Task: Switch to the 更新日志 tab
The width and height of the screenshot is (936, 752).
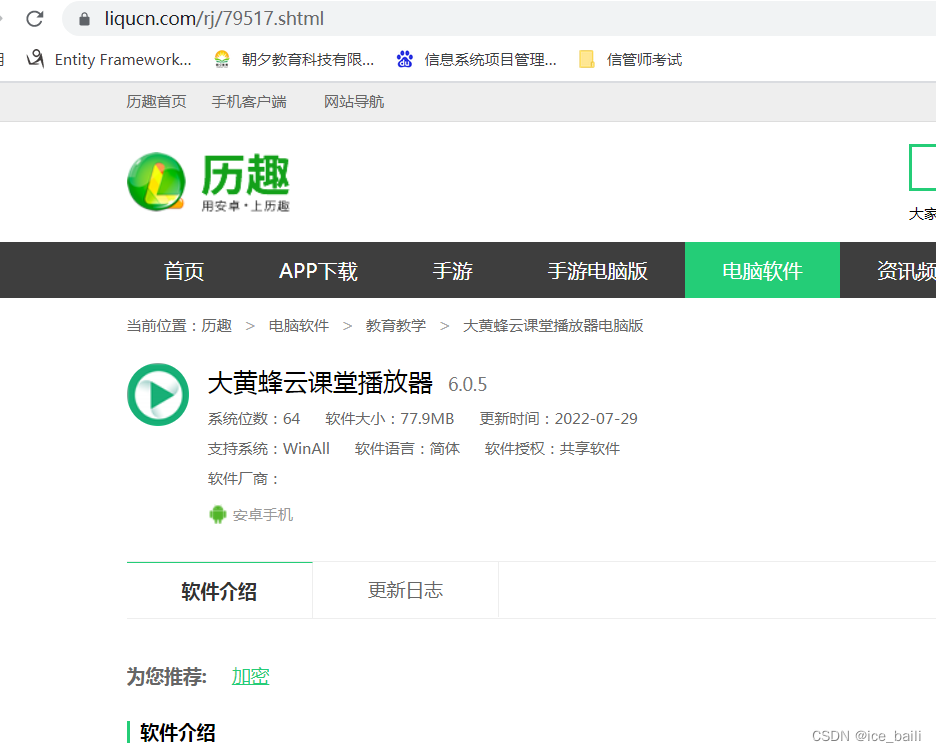Action: (405, 590)
